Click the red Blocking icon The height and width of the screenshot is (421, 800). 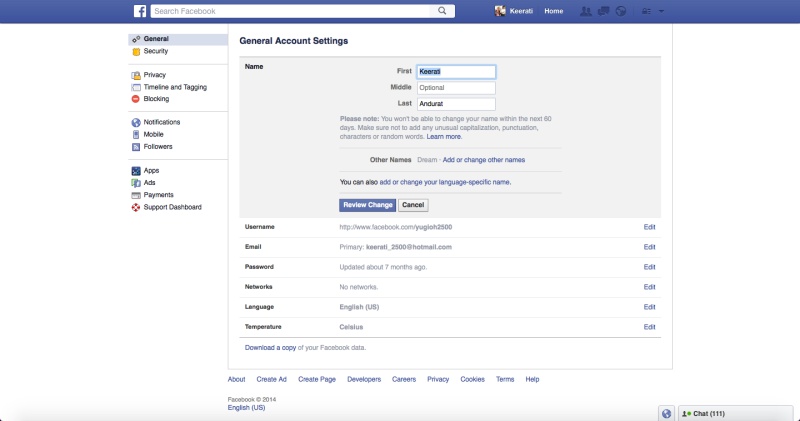click(x=136, y=99)
